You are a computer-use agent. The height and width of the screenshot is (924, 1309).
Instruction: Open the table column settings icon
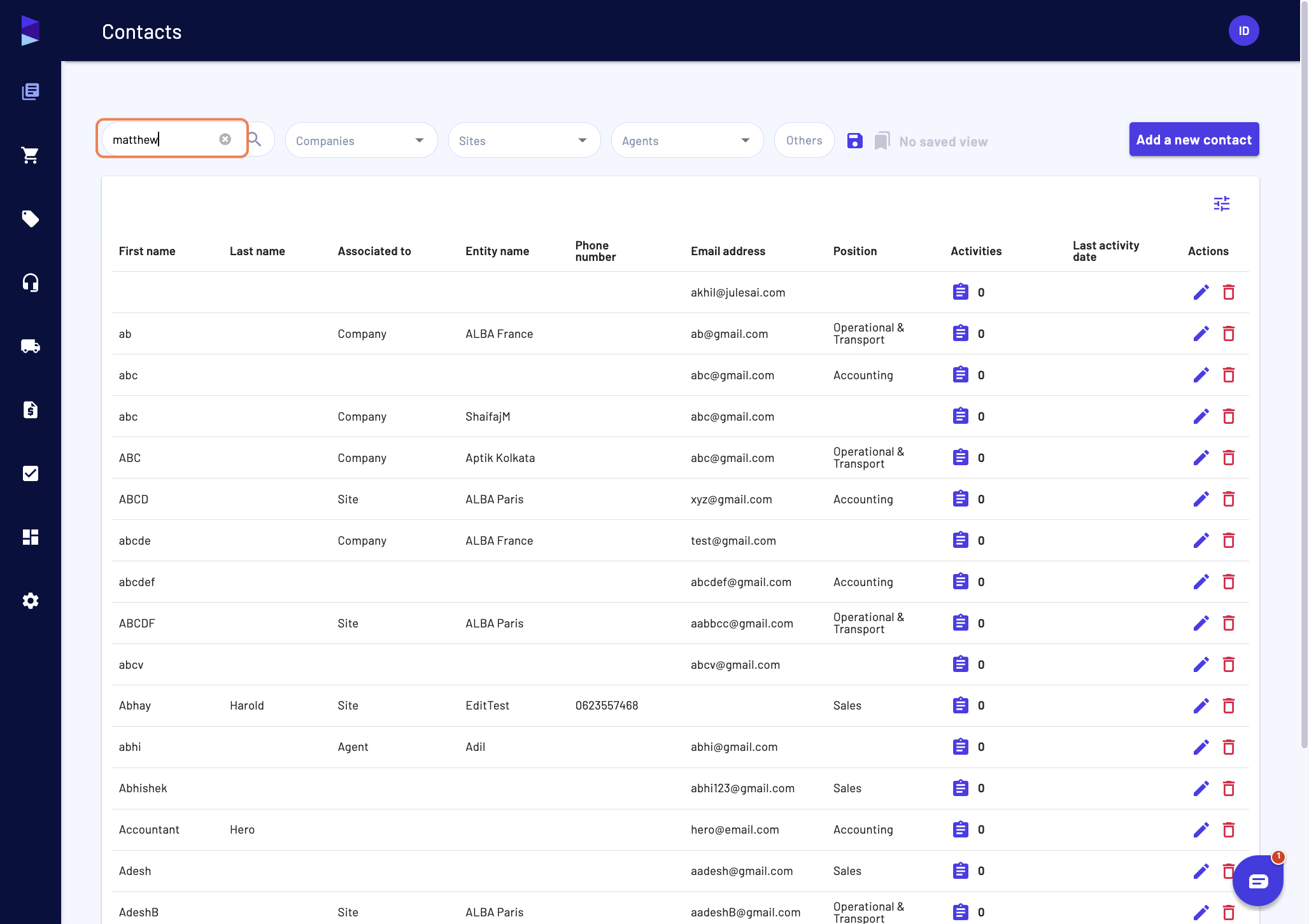(1222, 204)
